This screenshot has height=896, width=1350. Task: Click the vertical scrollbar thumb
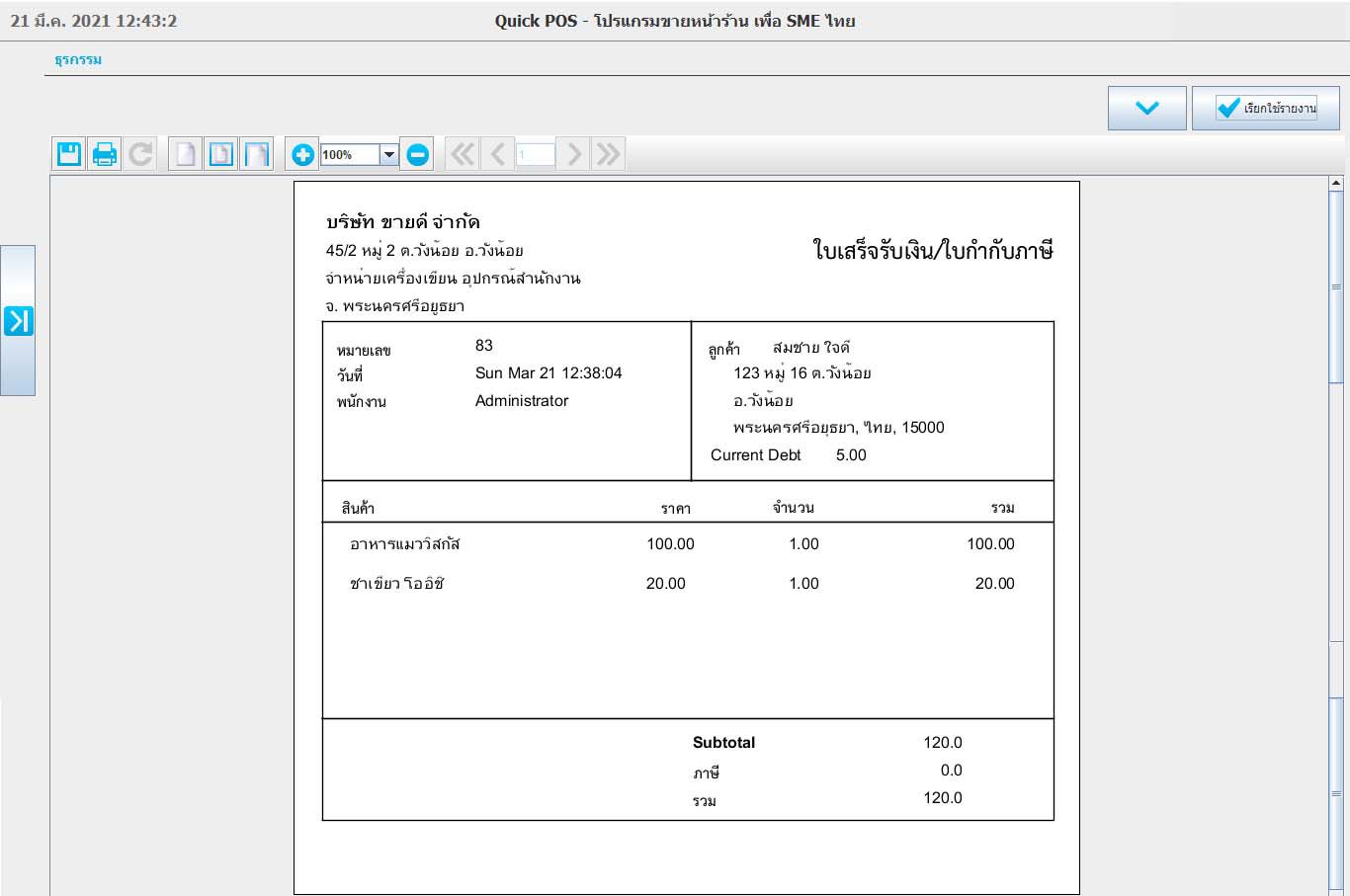point(1336,286)
